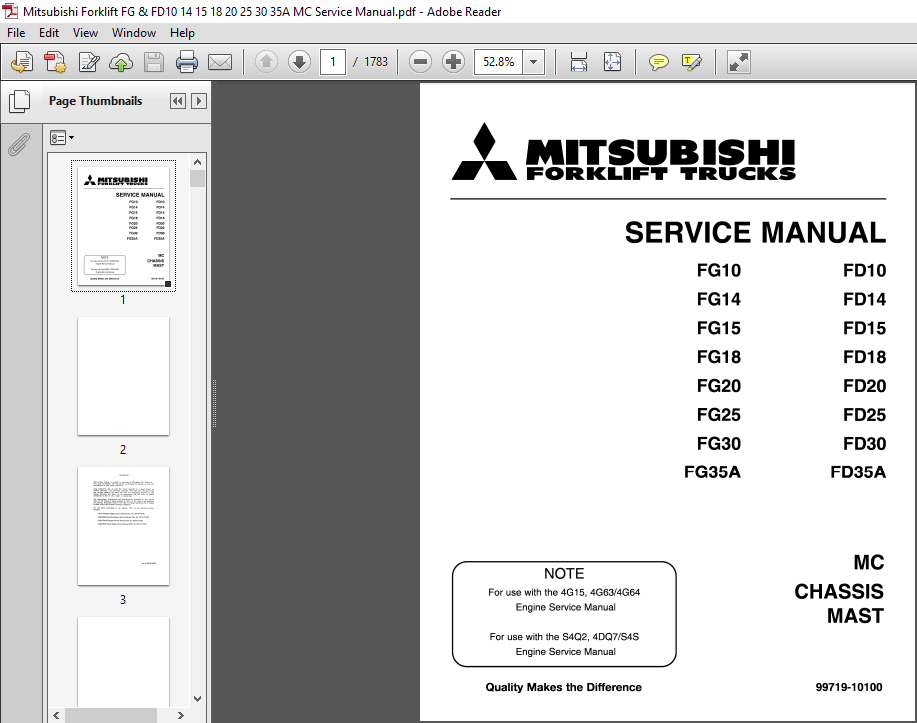917x723 pixels.
Task: Open the View menu
Action: 85,33
